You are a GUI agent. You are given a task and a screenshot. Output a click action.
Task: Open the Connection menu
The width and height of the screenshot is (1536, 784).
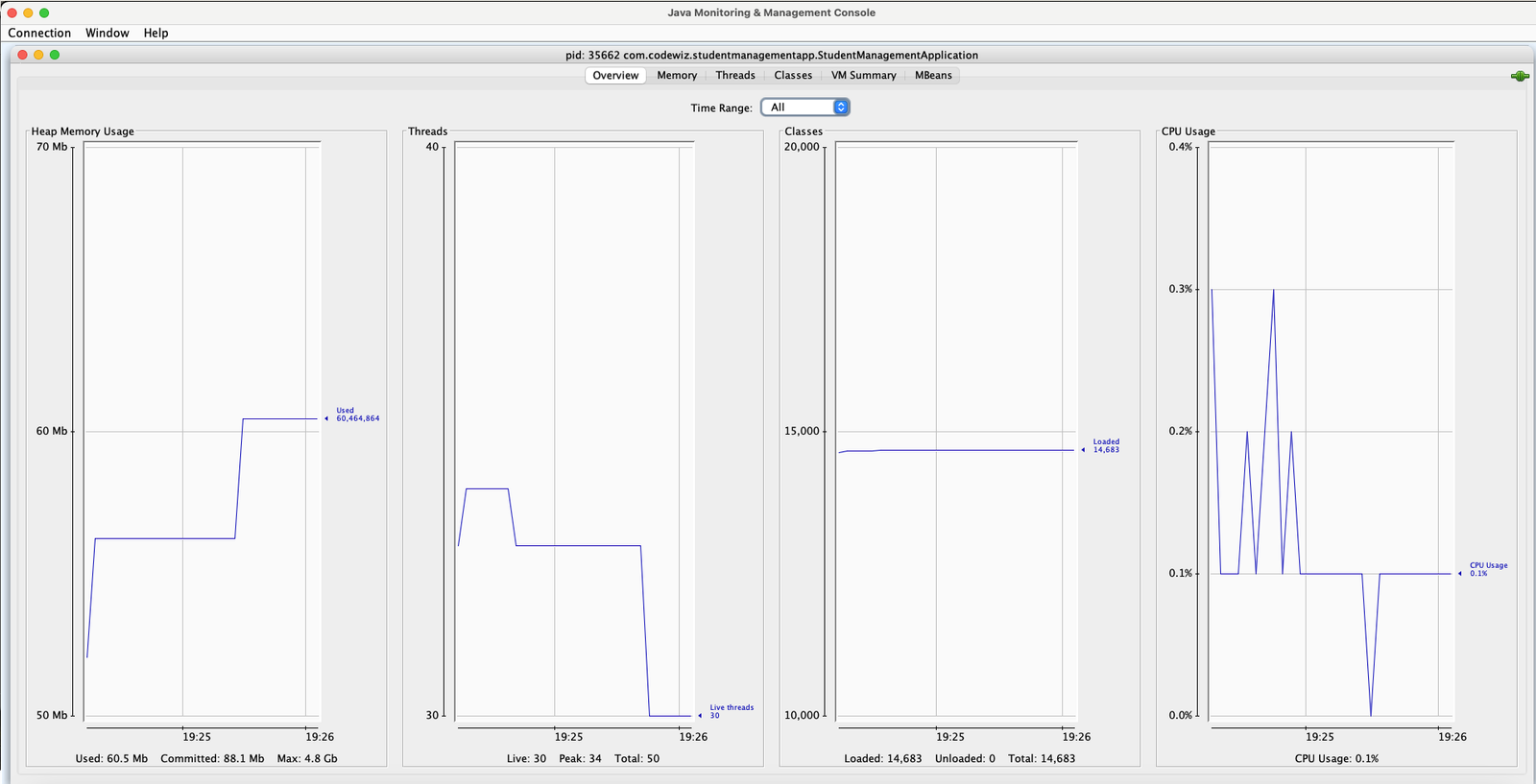pyautogui.click(x=39, y=33)
